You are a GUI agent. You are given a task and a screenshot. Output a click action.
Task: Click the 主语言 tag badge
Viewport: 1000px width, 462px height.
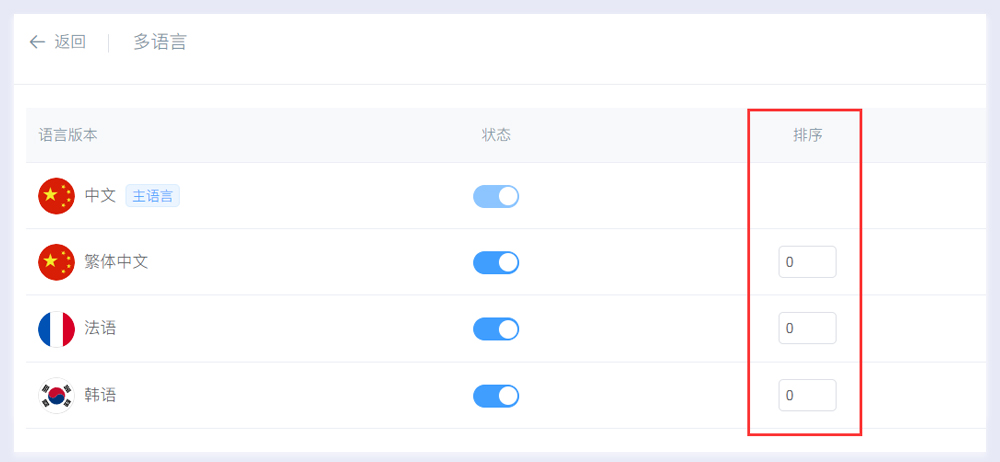point(153,196)
